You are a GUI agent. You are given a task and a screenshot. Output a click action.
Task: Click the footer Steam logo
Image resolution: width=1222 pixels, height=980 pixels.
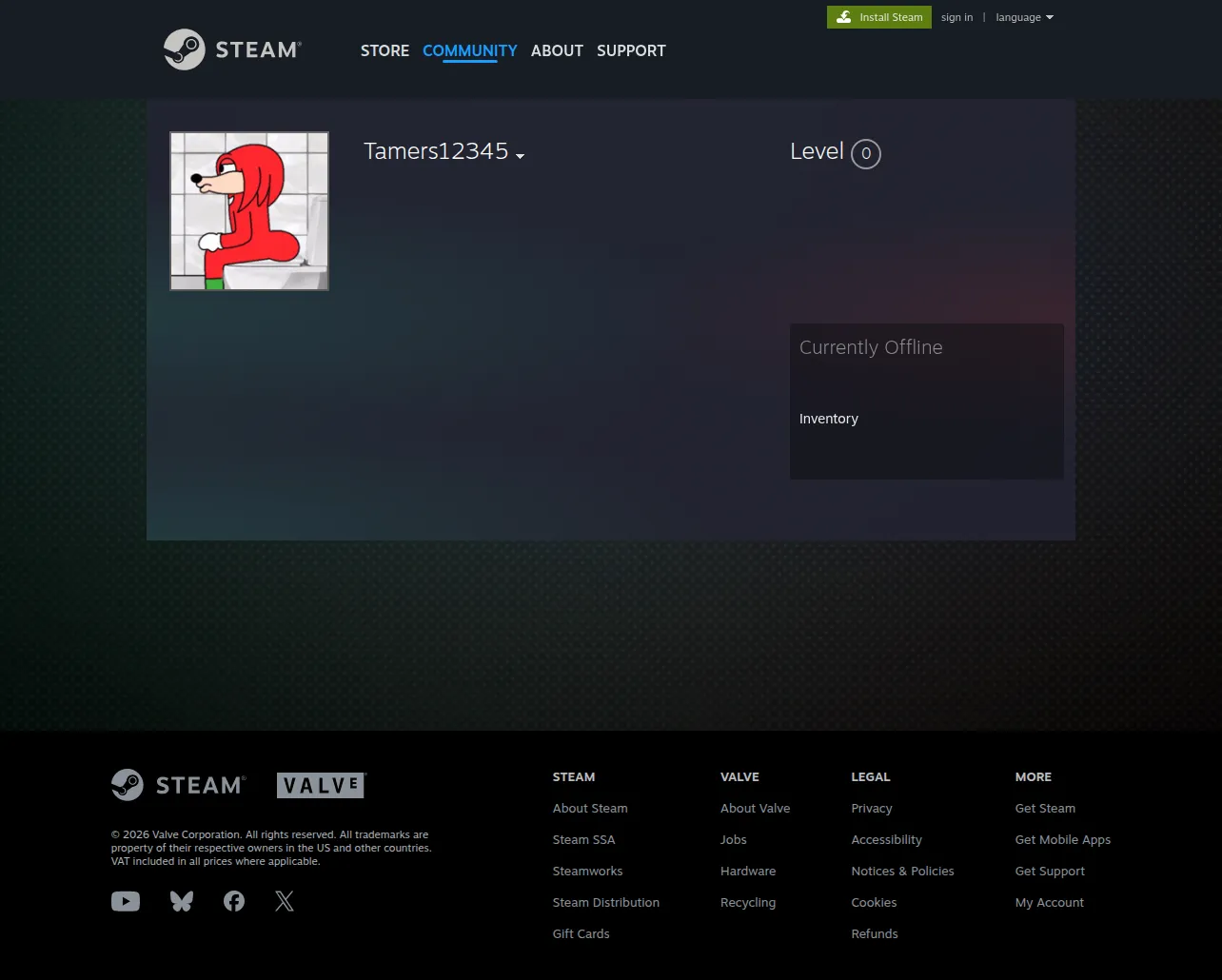coord(179,785)
